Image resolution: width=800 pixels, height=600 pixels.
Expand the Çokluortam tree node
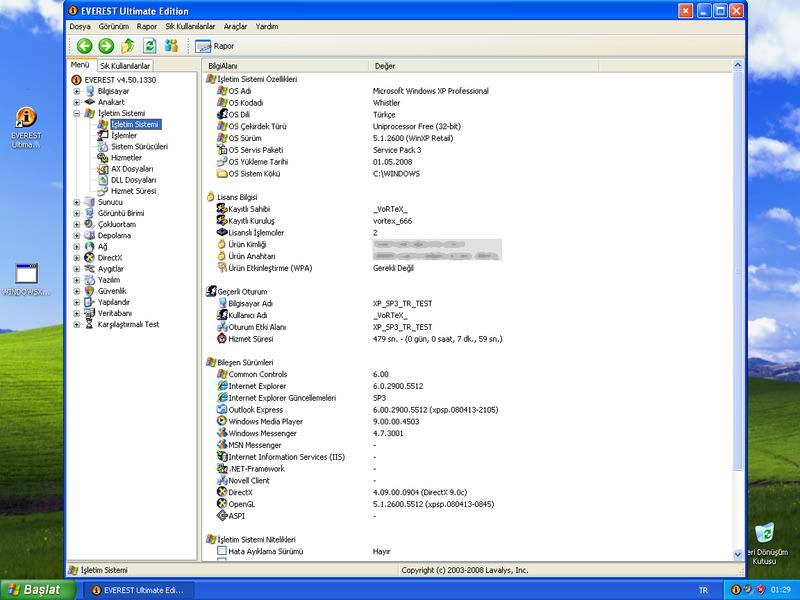click(x=77, y=224)
